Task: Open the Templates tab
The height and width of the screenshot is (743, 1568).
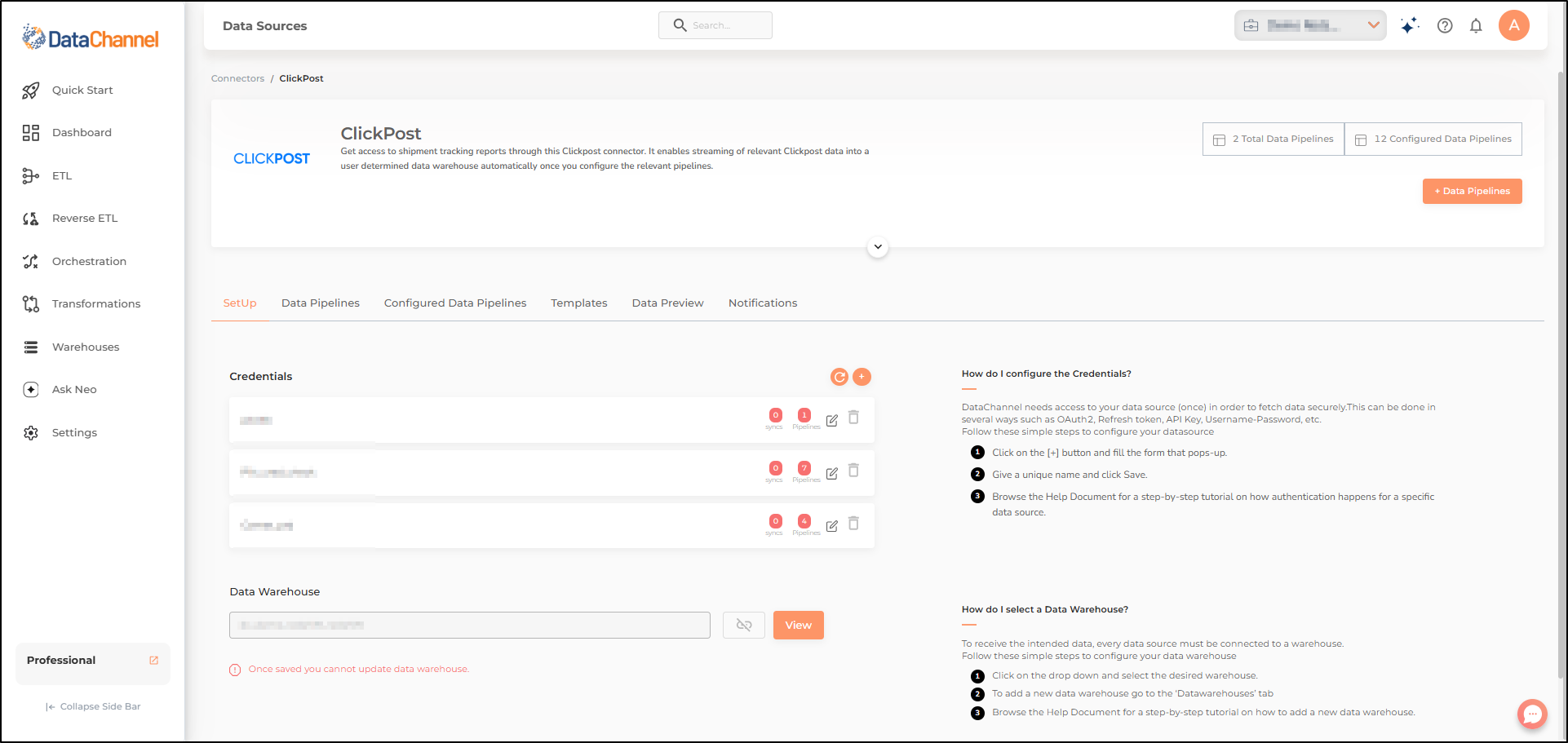Action: 579,303
